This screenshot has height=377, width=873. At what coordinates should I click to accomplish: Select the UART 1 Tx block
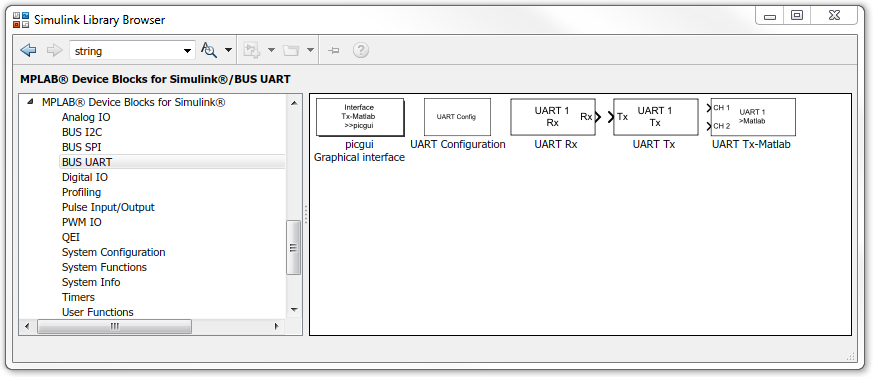(x=655, y=117)
